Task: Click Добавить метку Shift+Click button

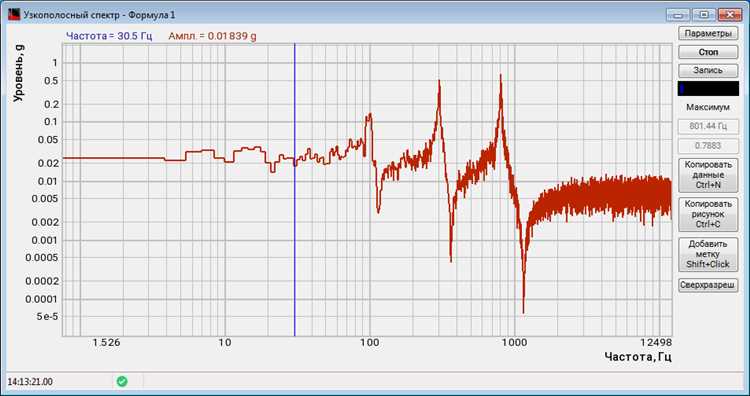Action: click(708, 254)
